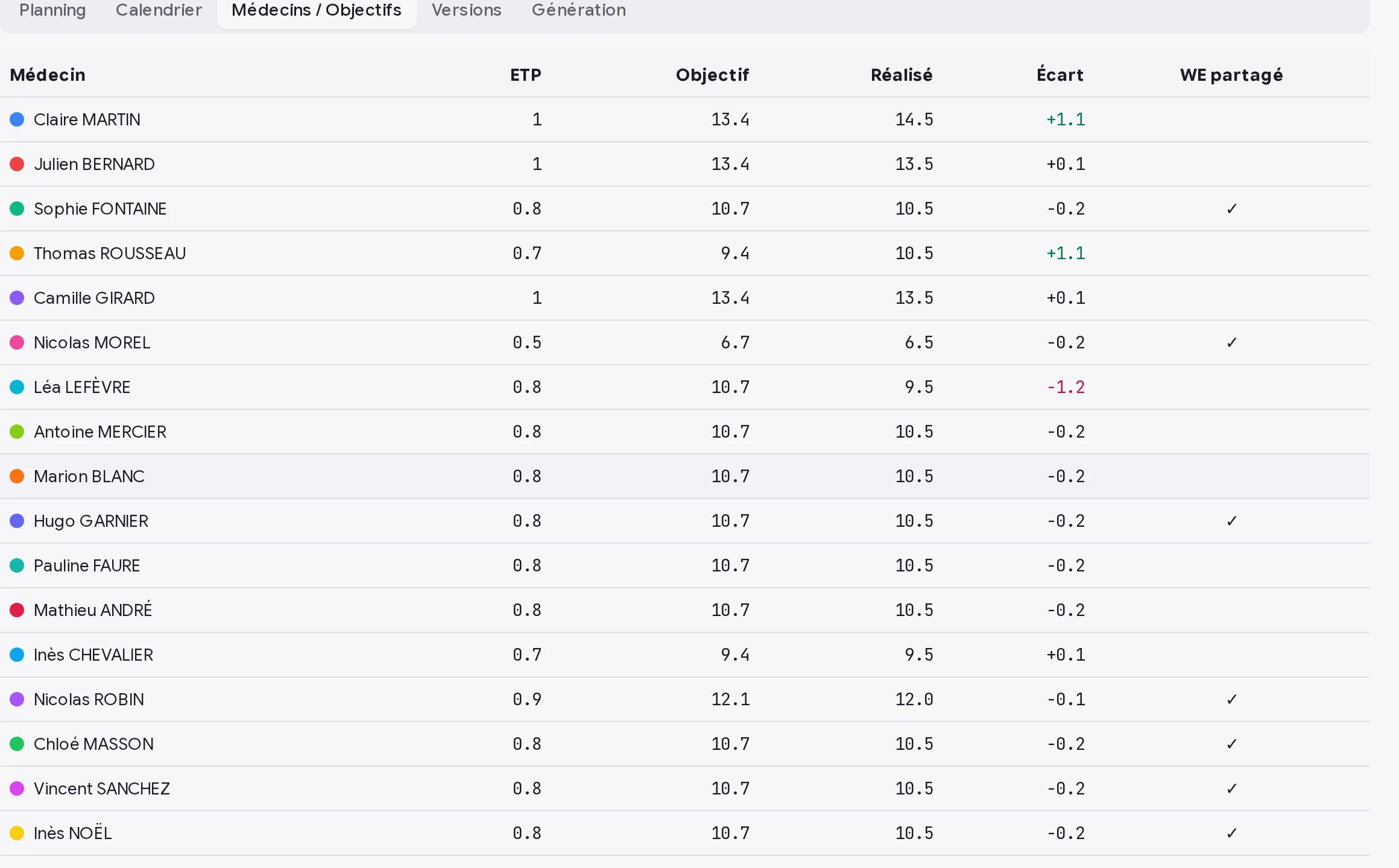Click Nicolas MOREL's 0.5 ETP value
Viewport: 1399px width, 868px height.
(527, 342)
